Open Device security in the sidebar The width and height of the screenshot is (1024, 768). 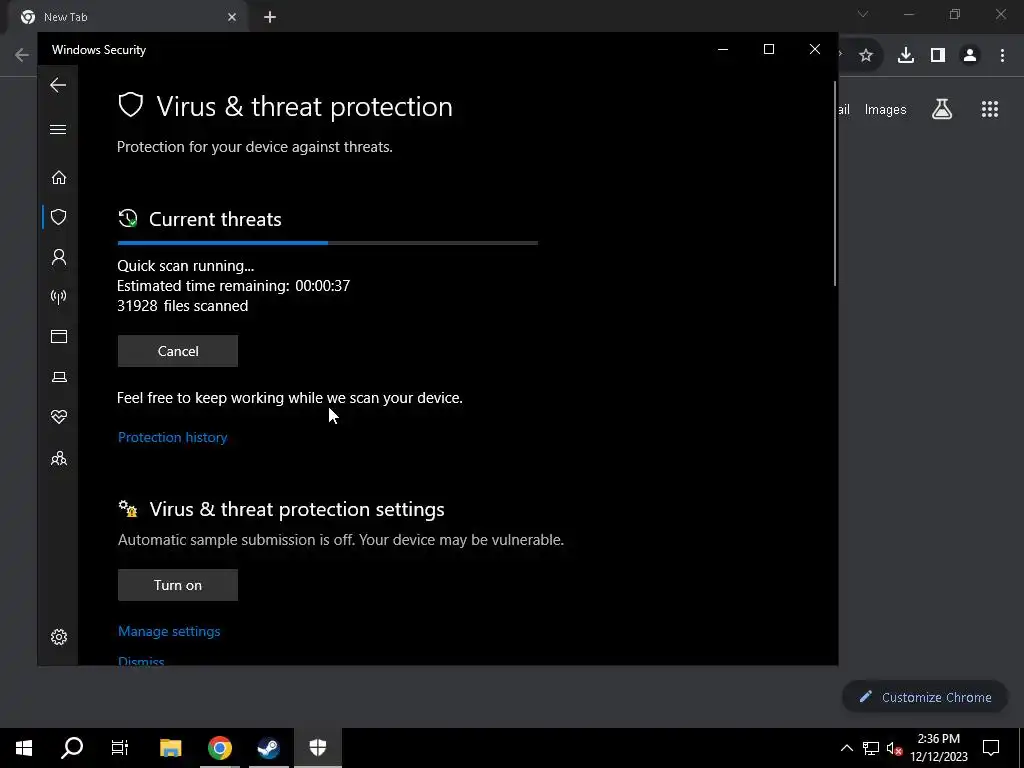point(59,377)
